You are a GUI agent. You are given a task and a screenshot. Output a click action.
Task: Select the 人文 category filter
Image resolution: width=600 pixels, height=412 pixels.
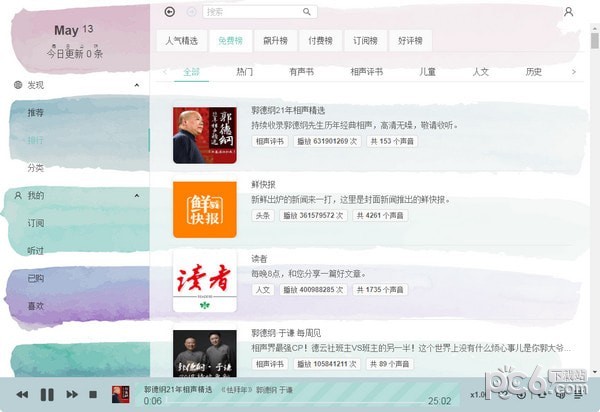(x=481, y=72)
